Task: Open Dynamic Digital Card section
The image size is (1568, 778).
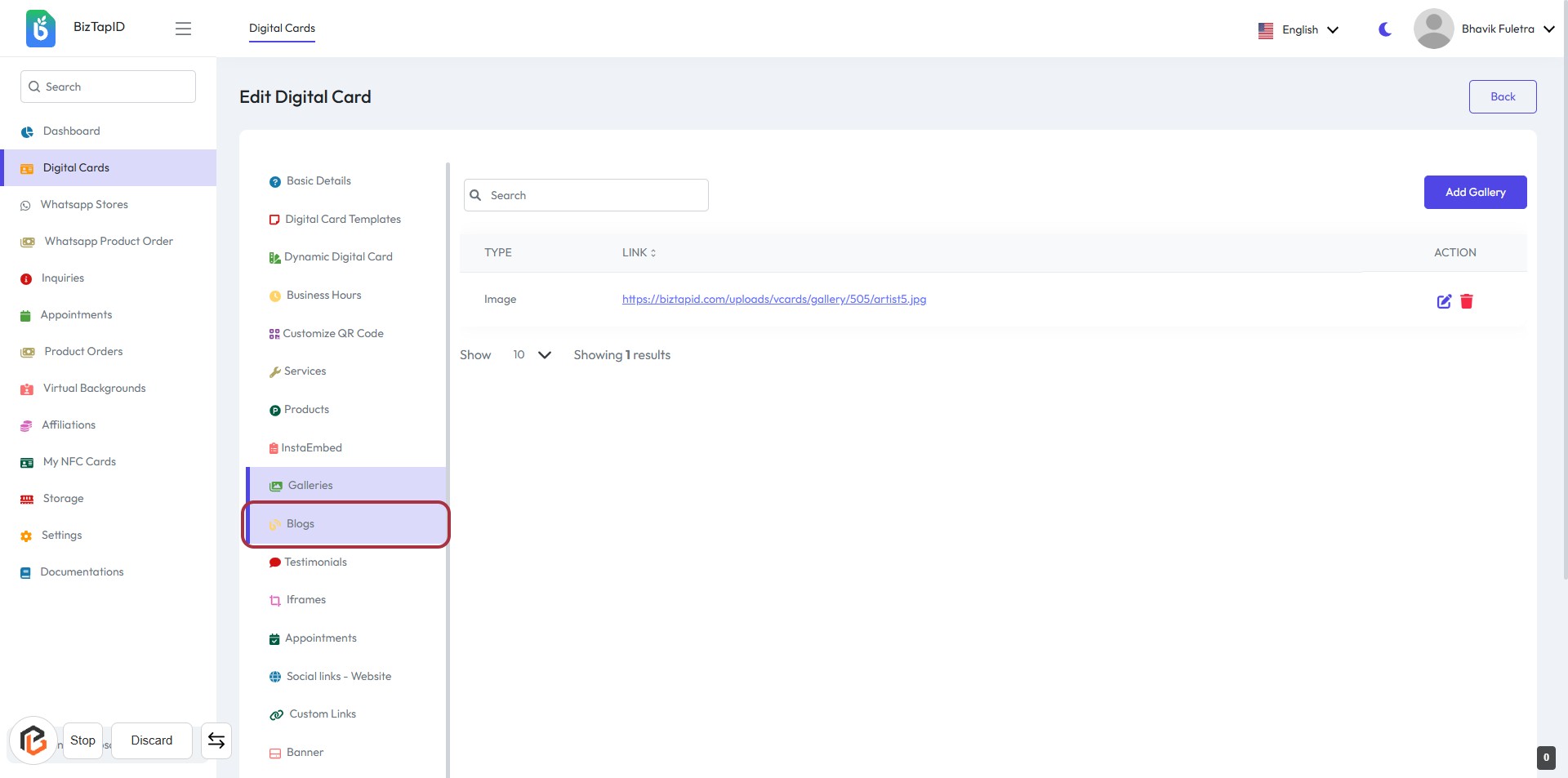Action: (x=337, y=256)
